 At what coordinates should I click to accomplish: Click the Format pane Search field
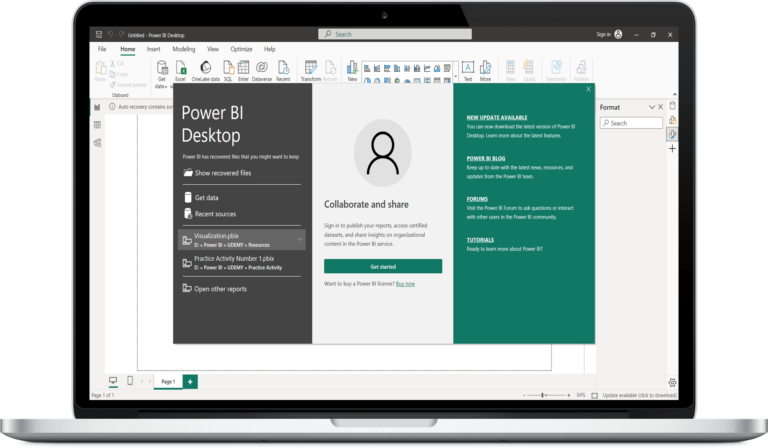point(631,123)
